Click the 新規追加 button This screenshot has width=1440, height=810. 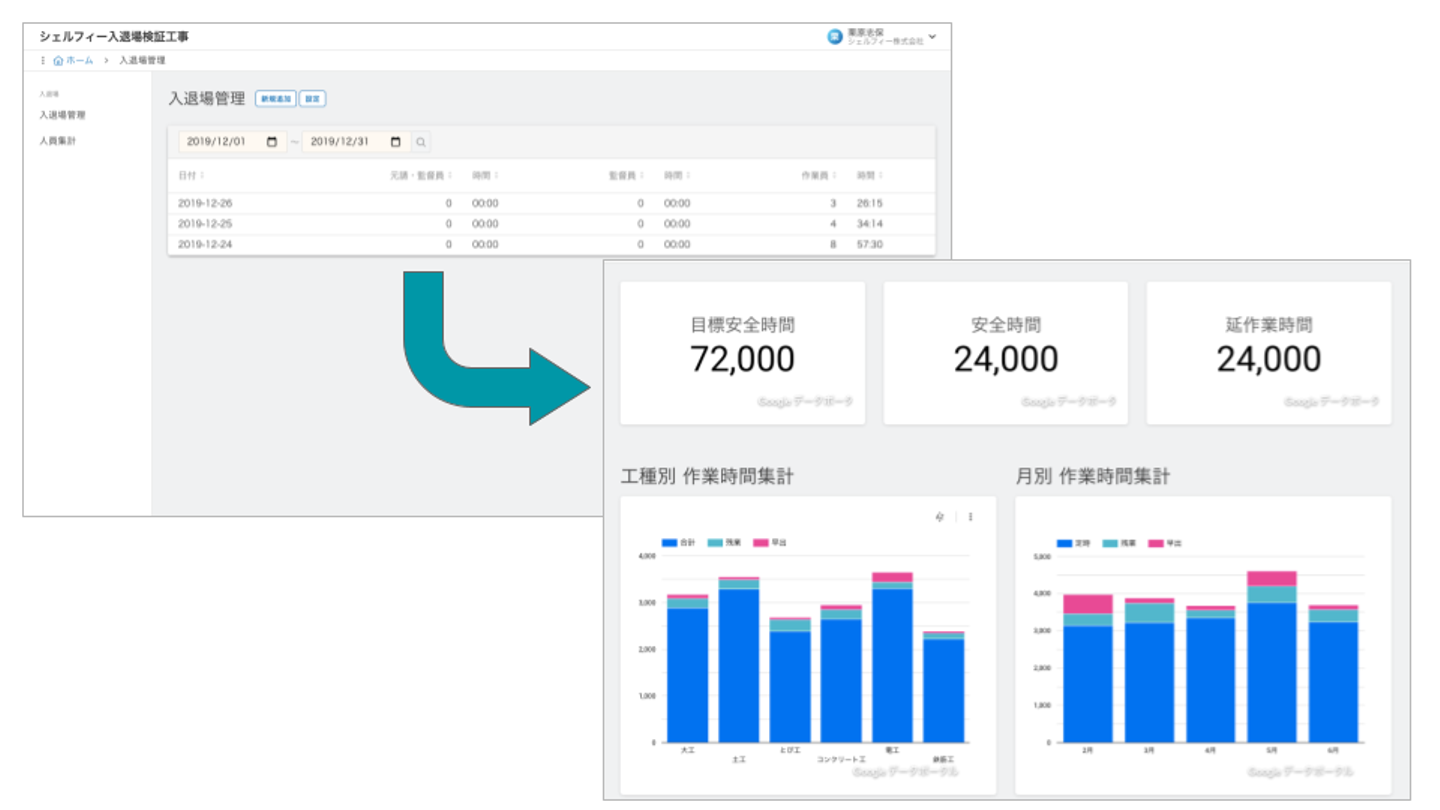276,99
